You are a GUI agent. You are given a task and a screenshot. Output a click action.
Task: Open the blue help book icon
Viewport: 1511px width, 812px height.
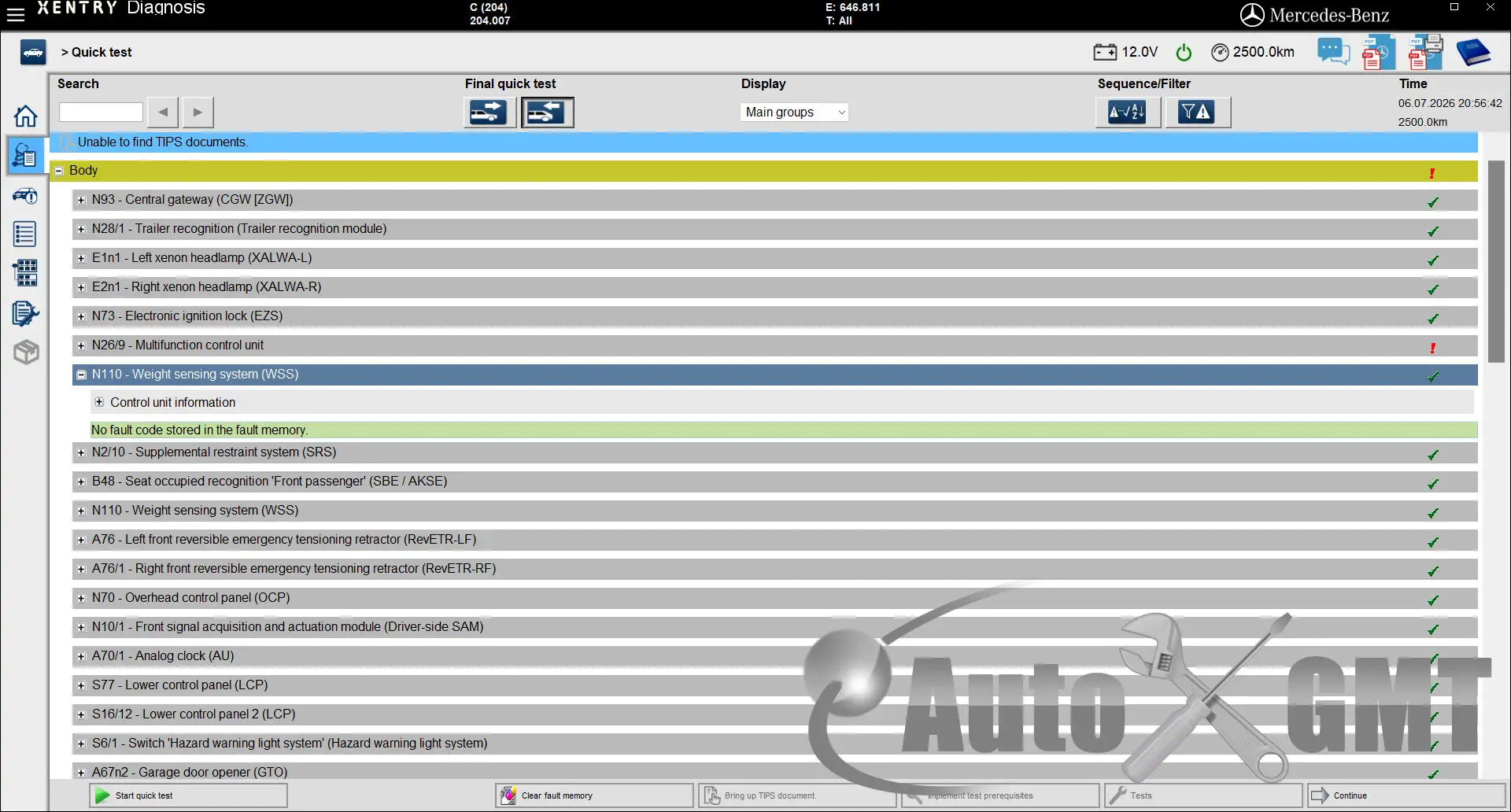coord(1473,52)
